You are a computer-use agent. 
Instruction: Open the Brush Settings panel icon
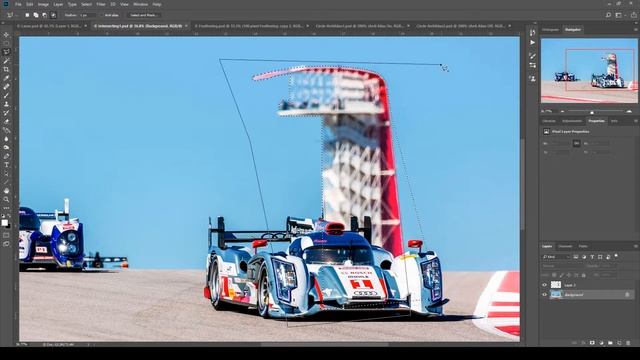click(x=533, y=56)
